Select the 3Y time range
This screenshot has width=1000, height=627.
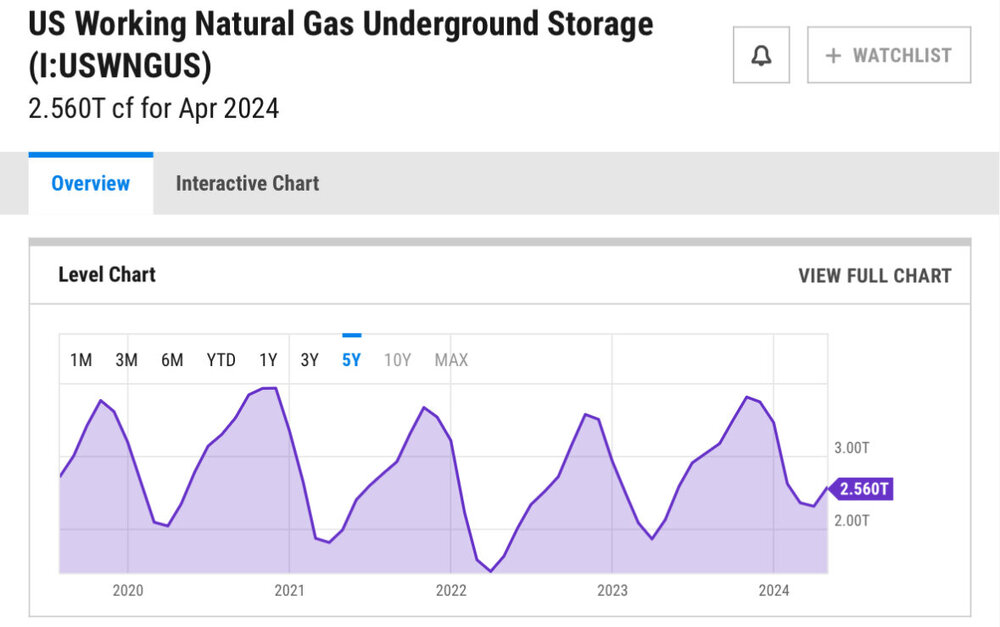[x=310, y=360]
